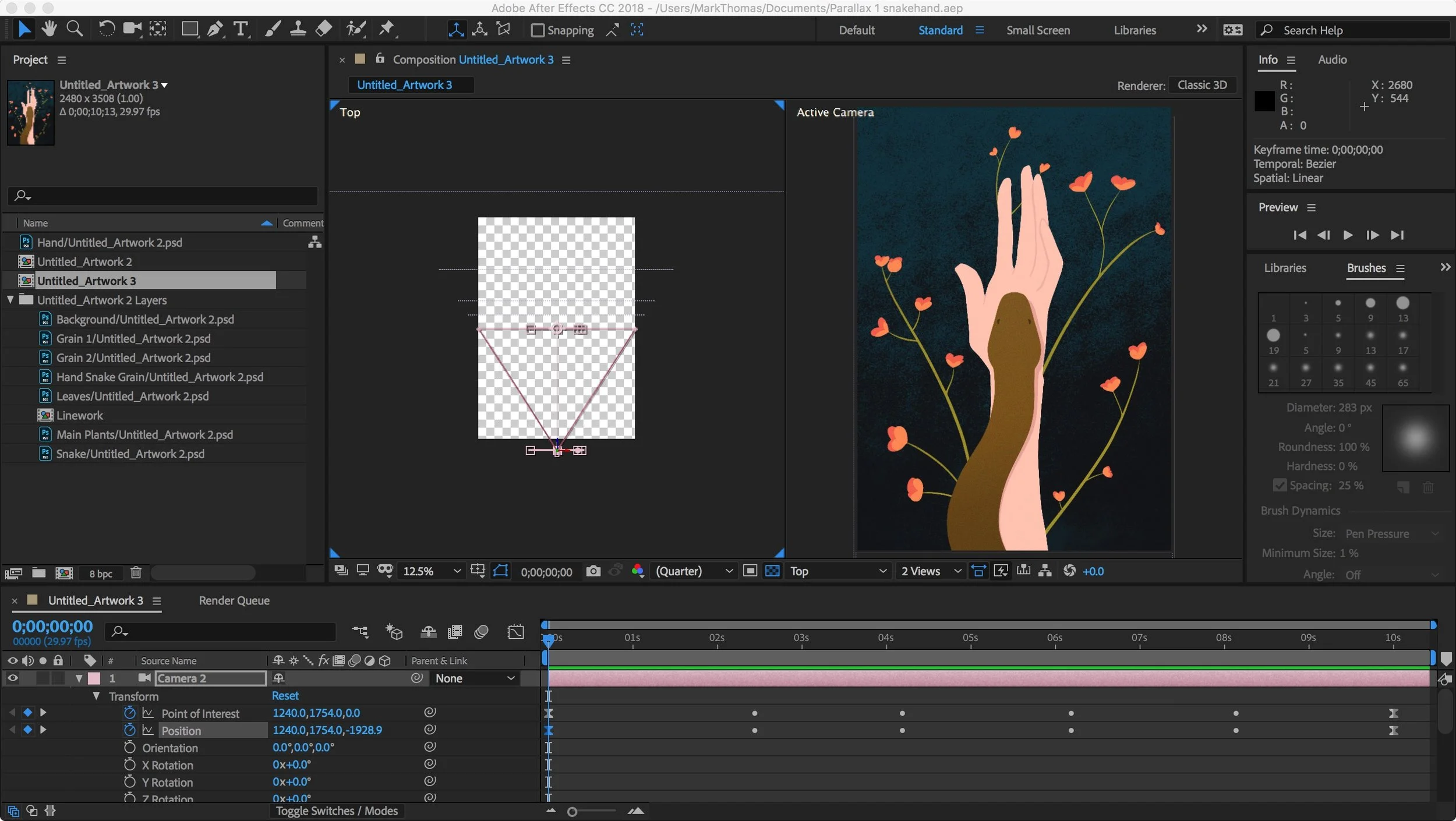The height and width of the screenshot is (821, 1456).
Task: Open the (Quarter) resolution dropdown
Action: [x=694, y=571]
